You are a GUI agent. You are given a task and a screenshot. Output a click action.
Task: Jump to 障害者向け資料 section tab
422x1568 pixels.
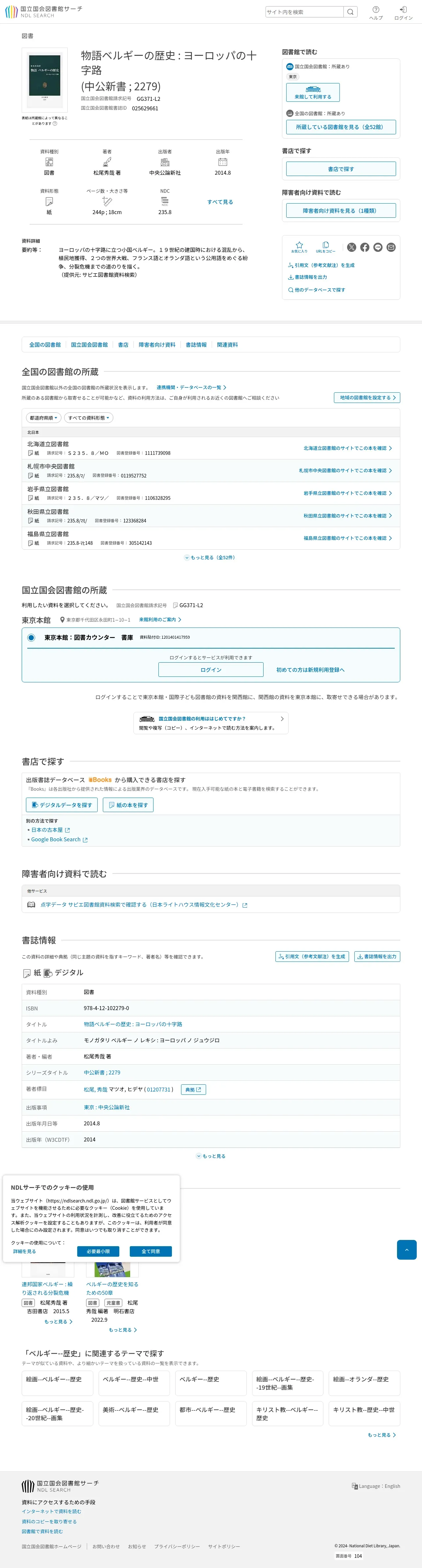click(157, 344)
